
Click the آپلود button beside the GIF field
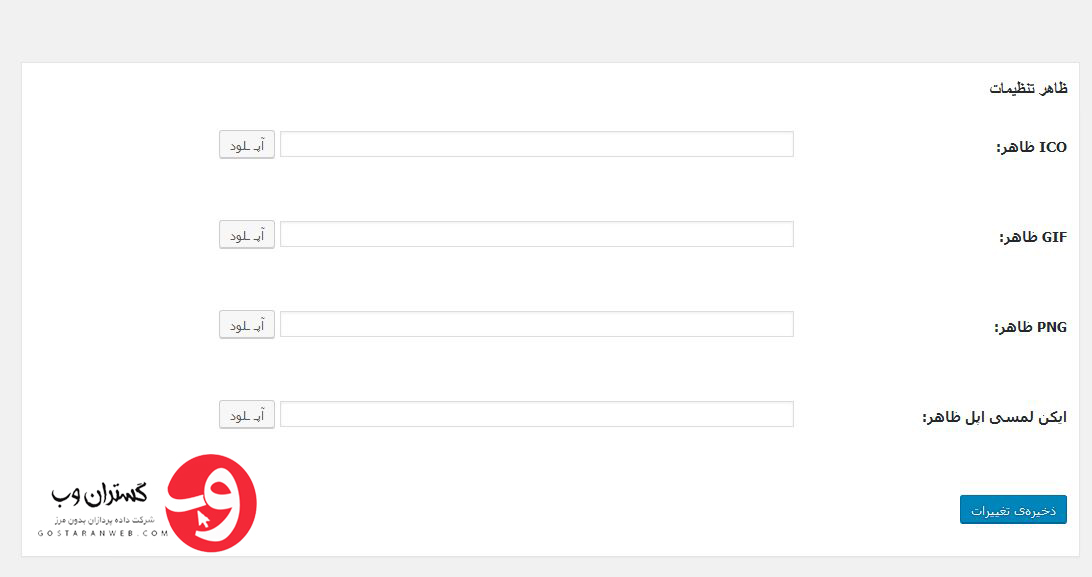point(247,235)
